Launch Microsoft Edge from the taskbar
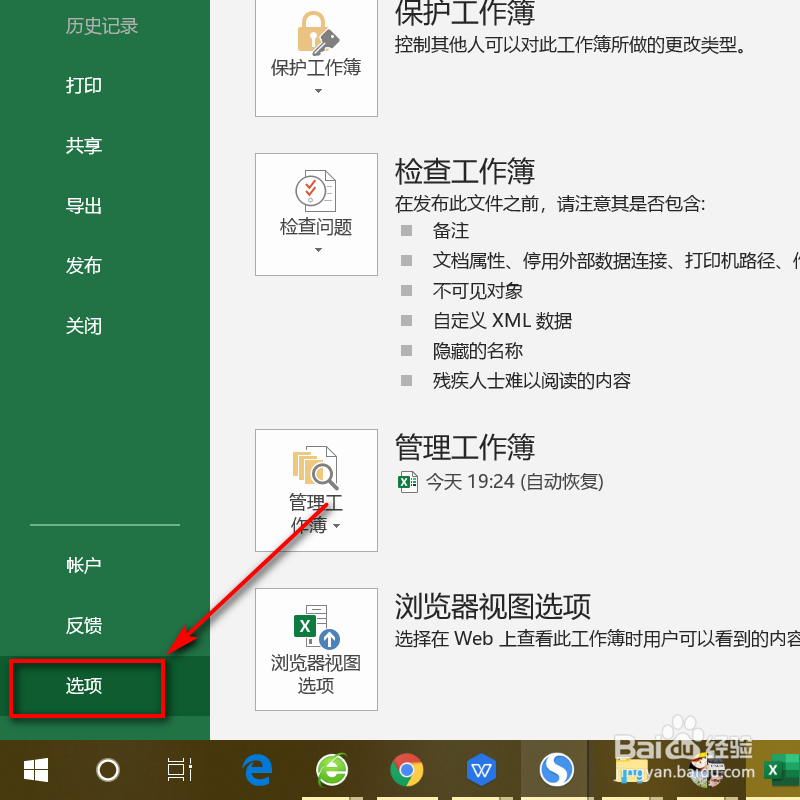 (257, 770)
